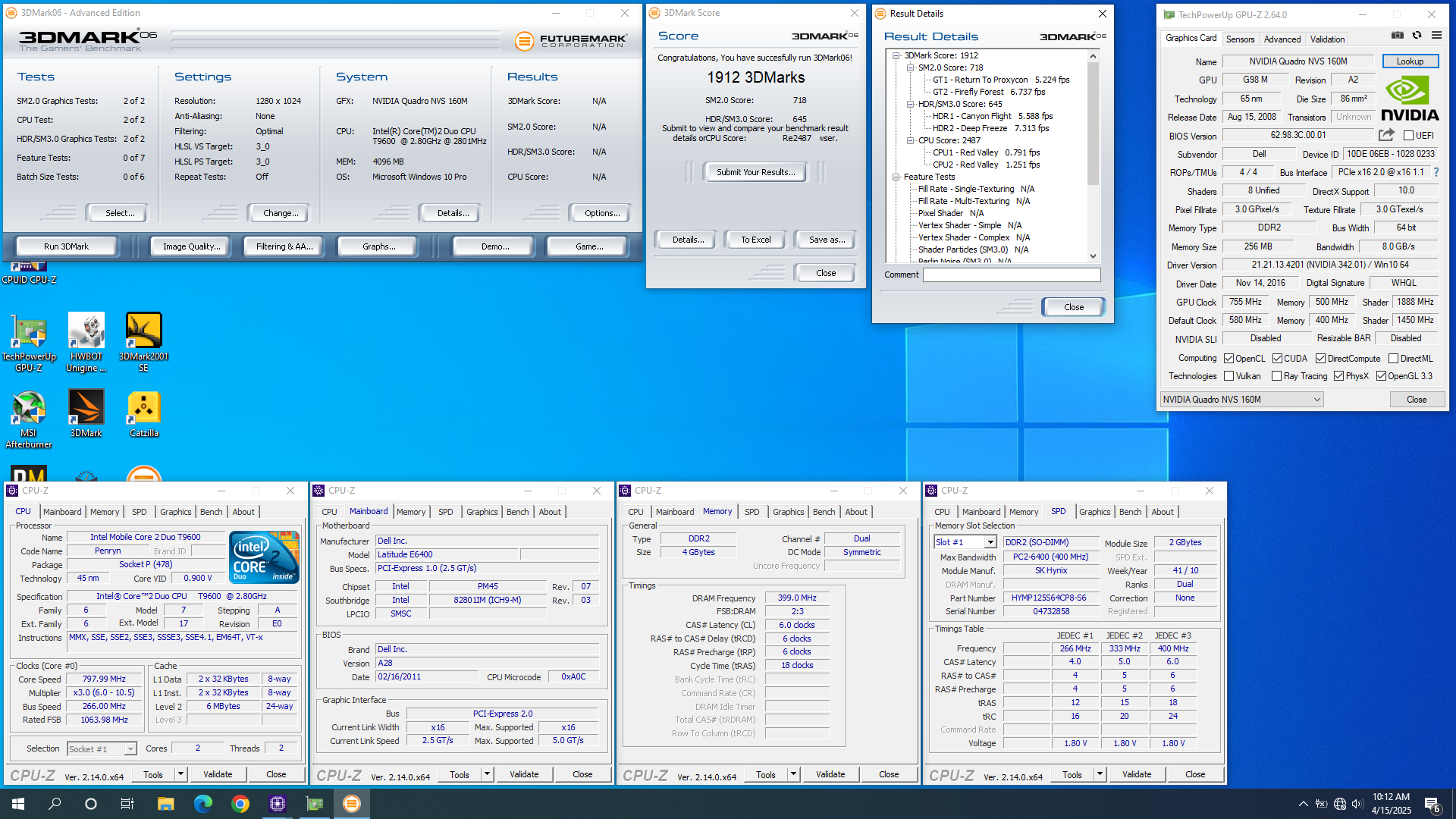Switch to the GPU-Z Validation tab
Image resolution: width=1456 pixels, height=819 pixels.
pos(1327,39)
